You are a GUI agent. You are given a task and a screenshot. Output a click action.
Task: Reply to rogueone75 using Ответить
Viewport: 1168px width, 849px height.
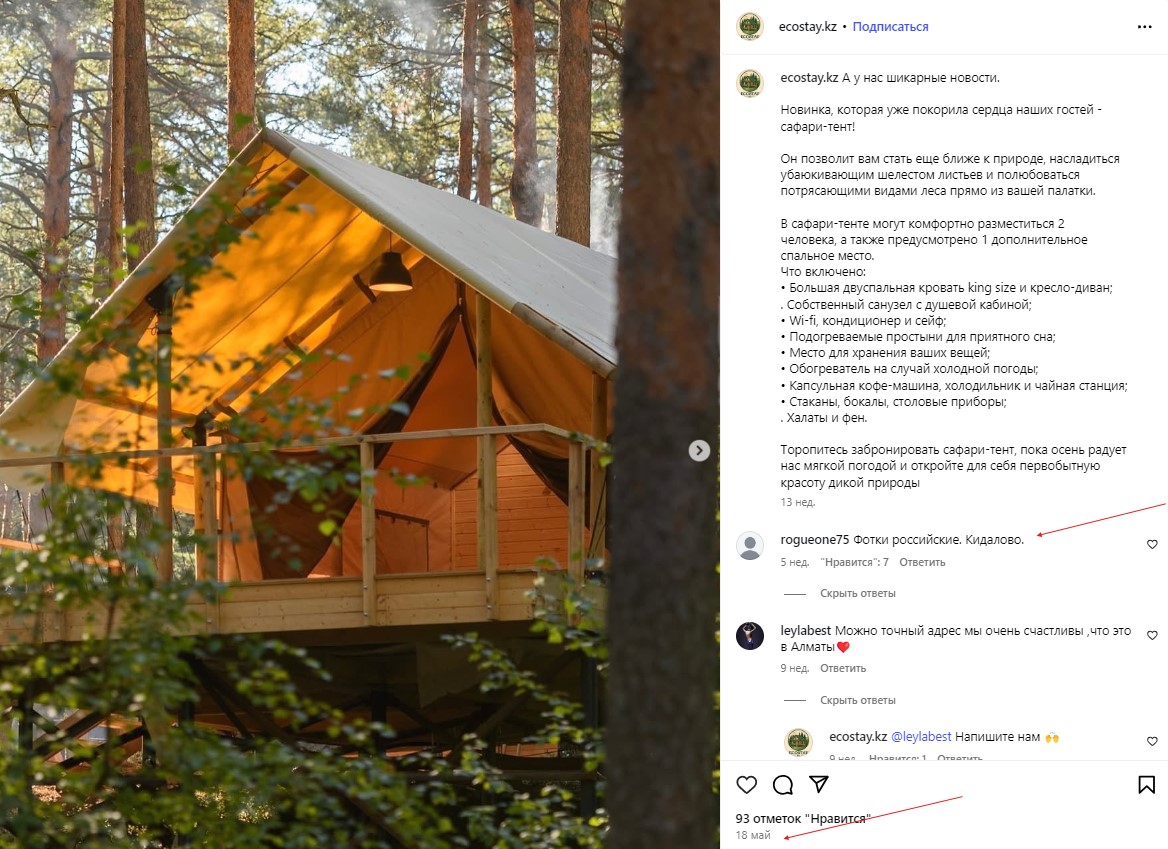(x=922, y=562)
